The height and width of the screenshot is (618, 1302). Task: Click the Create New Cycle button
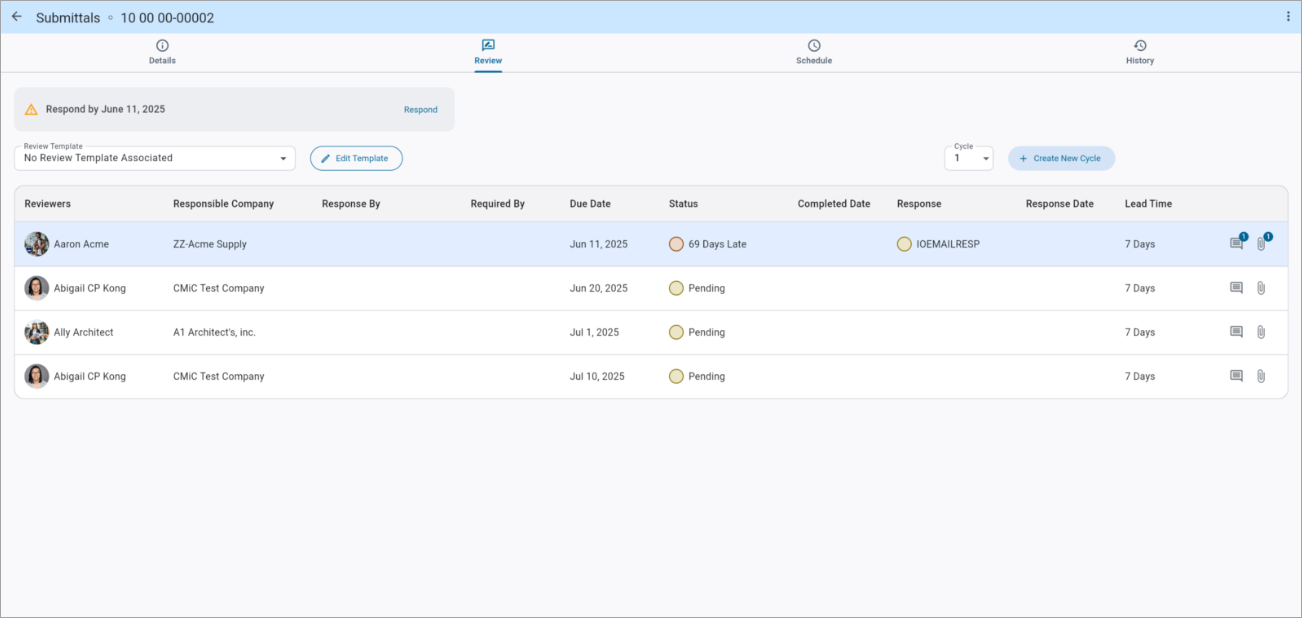click(x=1061, y=159)
